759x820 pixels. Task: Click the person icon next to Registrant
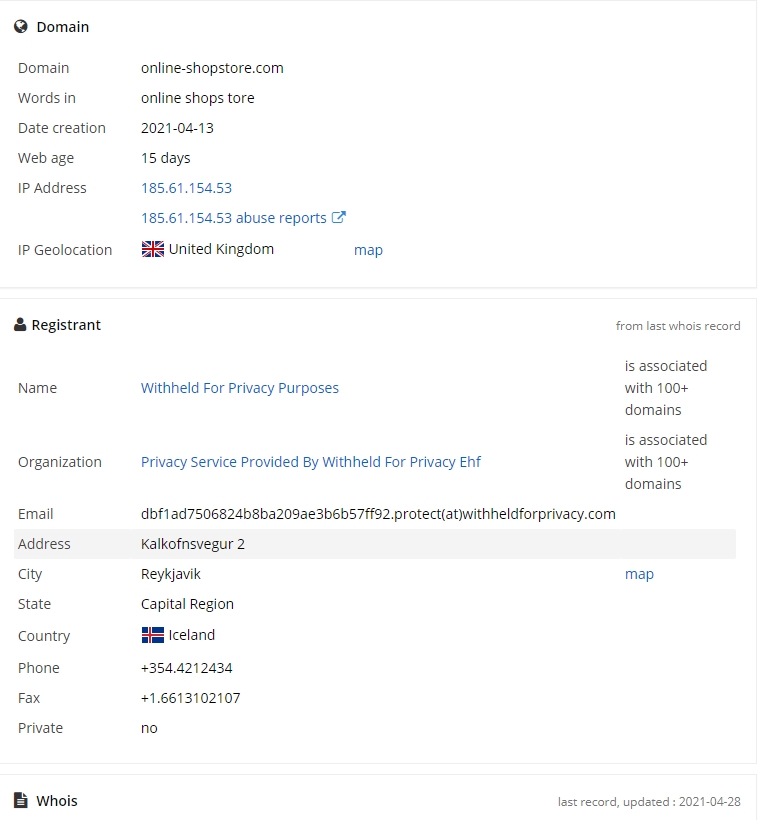20,325
